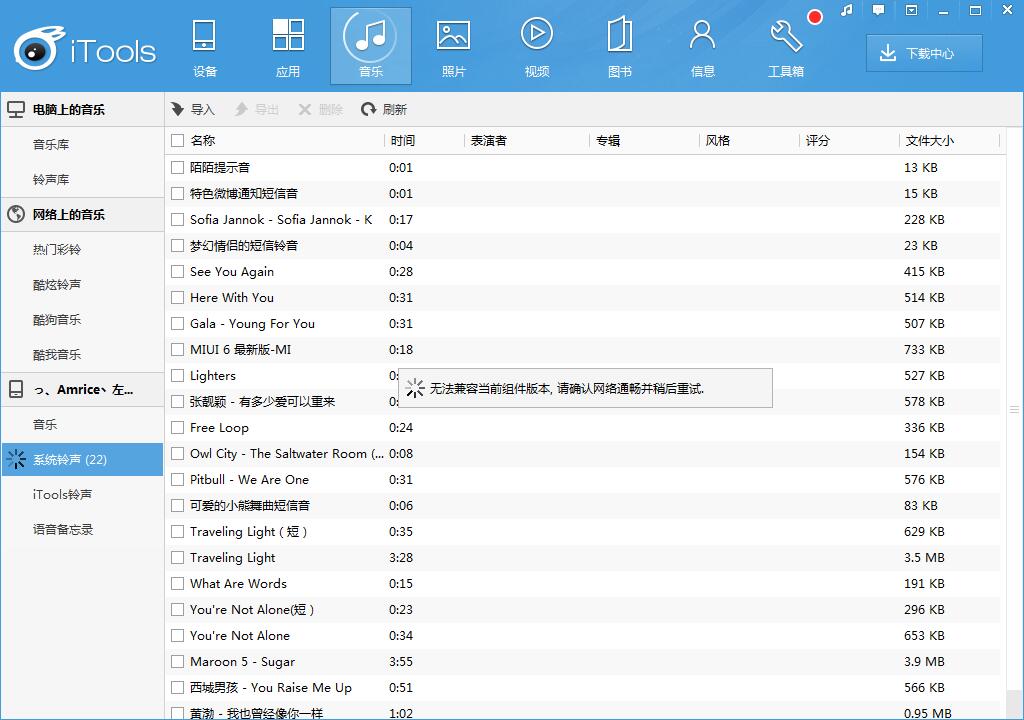Select the Amrice device sidebar header

pos(82,390)
